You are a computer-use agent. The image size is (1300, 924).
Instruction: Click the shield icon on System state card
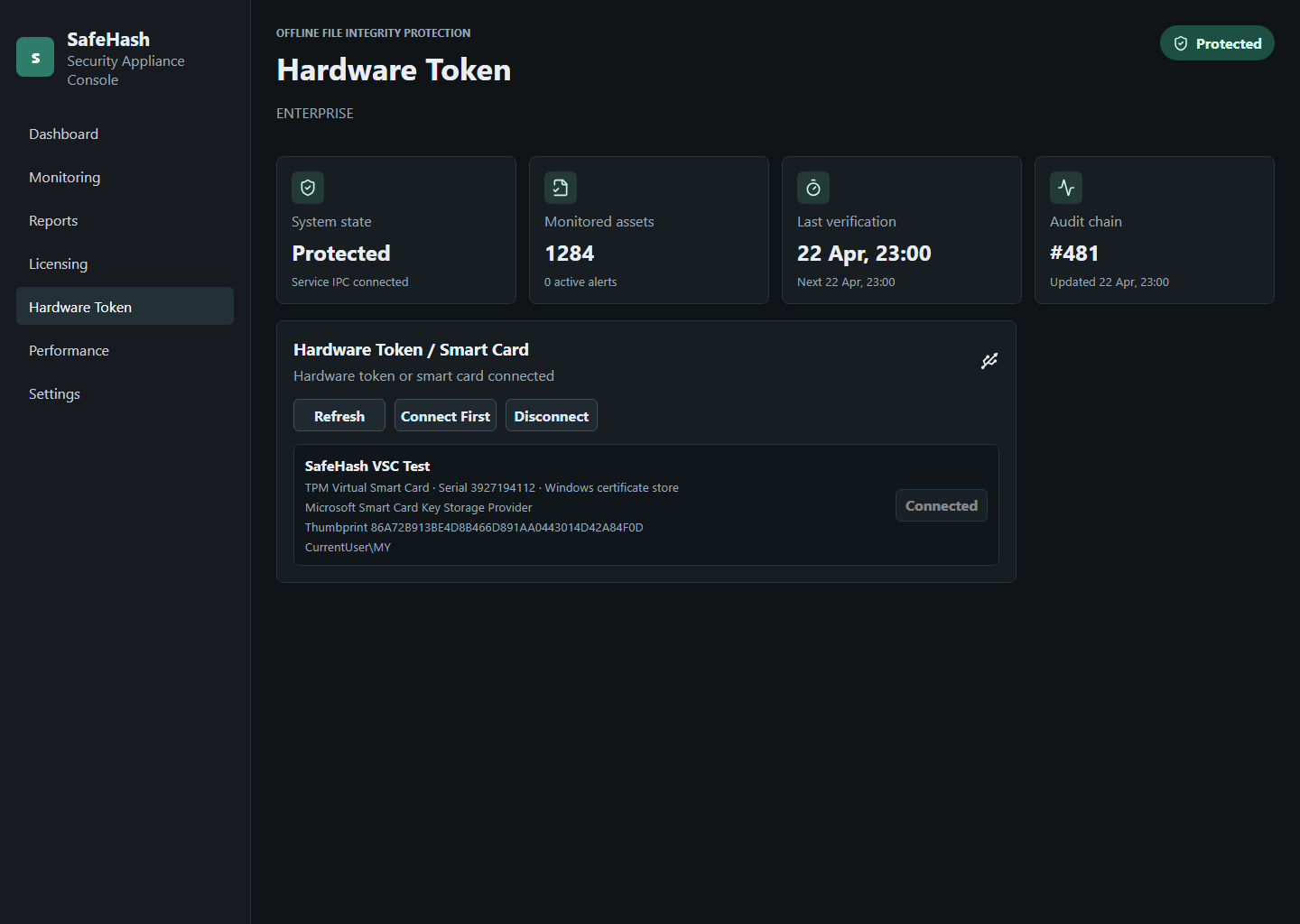(x=308, y=188)
